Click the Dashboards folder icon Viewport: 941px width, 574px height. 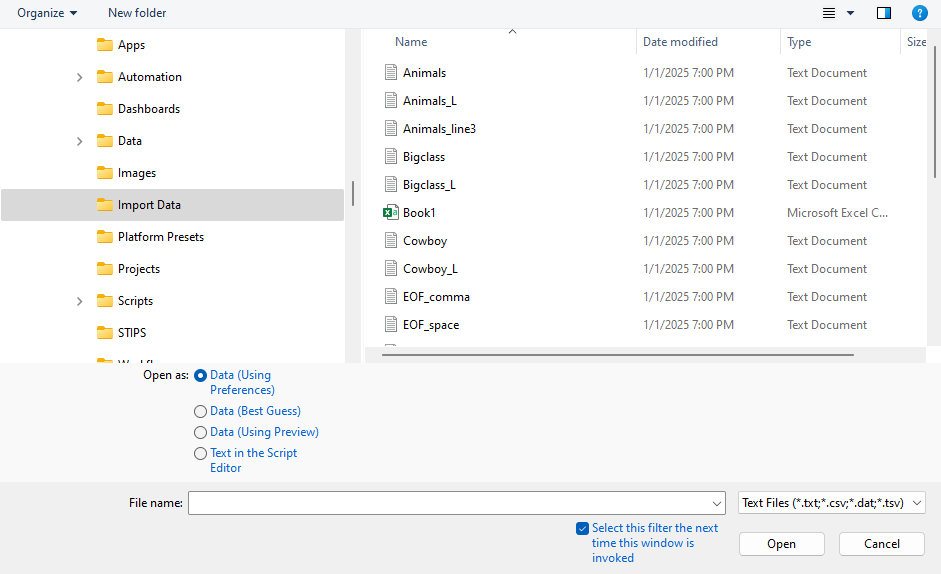coord(104,109)
